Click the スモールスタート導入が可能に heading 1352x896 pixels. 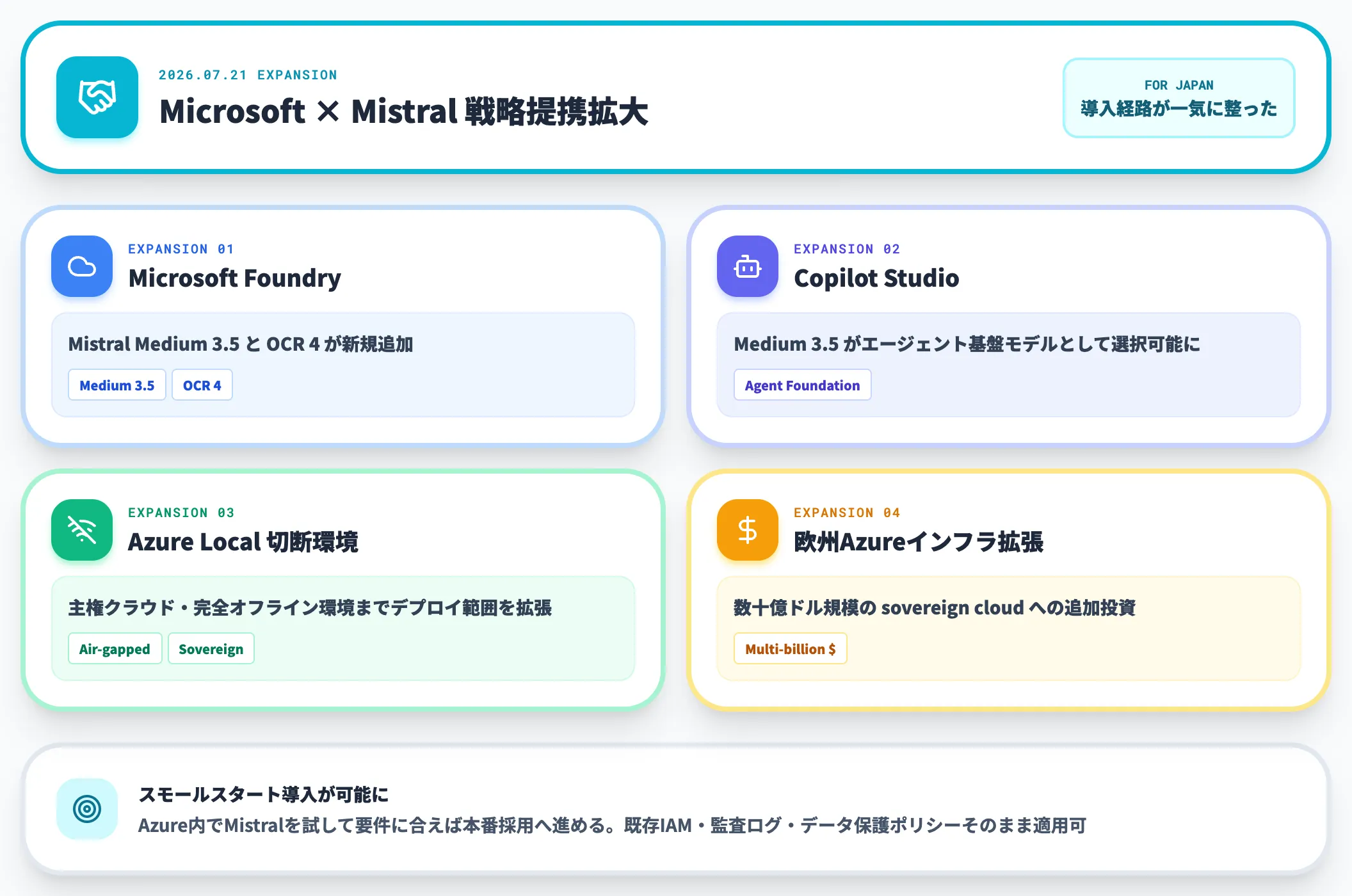click(x=264, y=795)
